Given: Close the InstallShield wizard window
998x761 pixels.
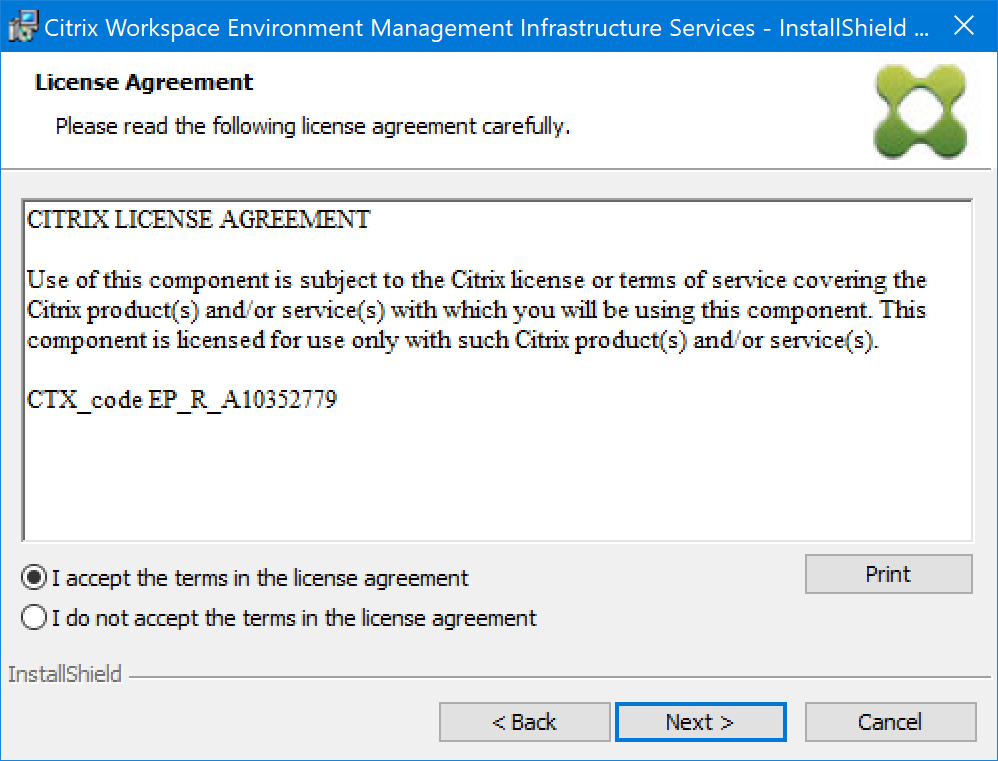Looking at the screenshot, I should (963, 27).
